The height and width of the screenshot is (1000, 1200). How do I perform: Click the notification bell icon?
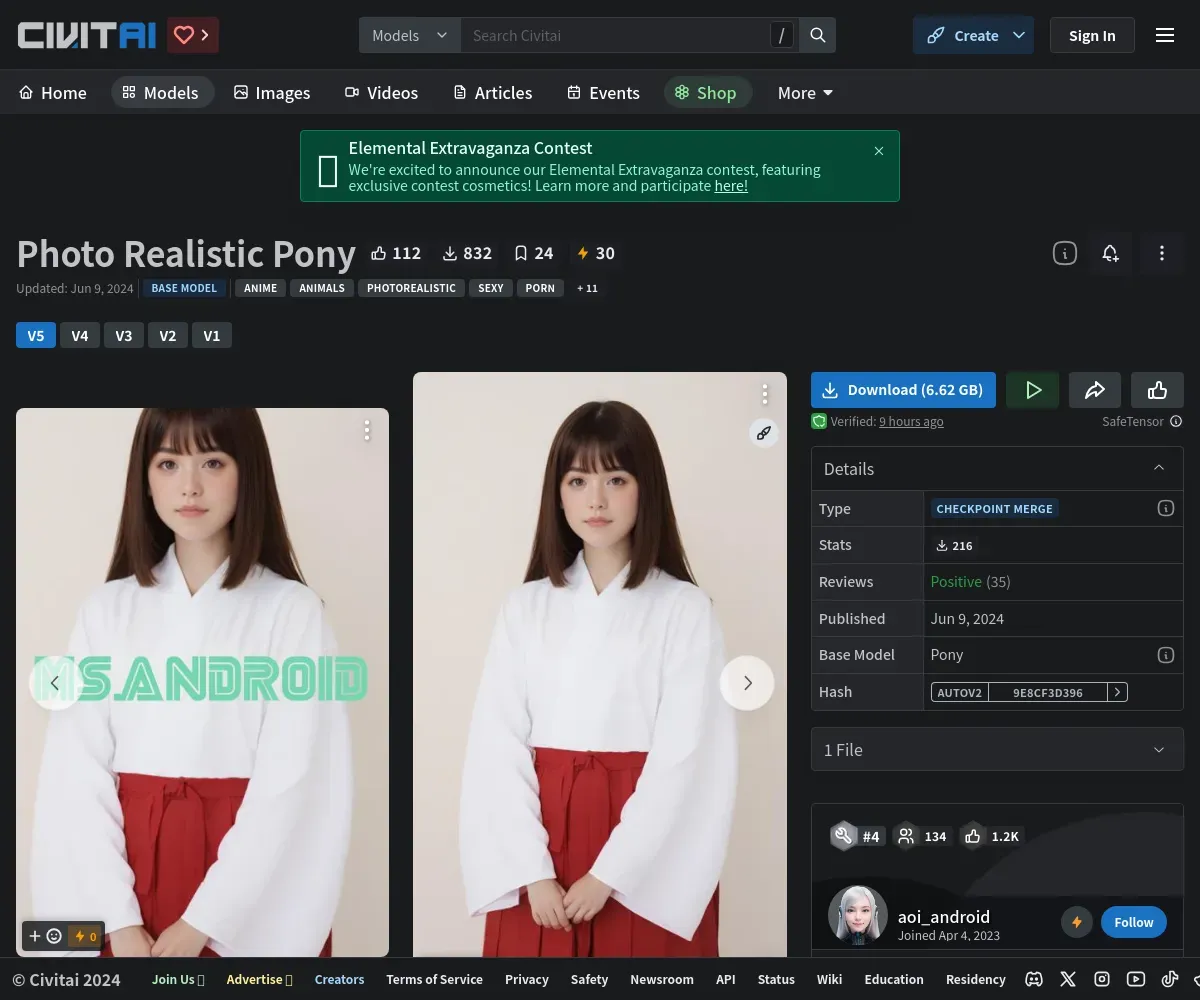[x=1110, y=253]
